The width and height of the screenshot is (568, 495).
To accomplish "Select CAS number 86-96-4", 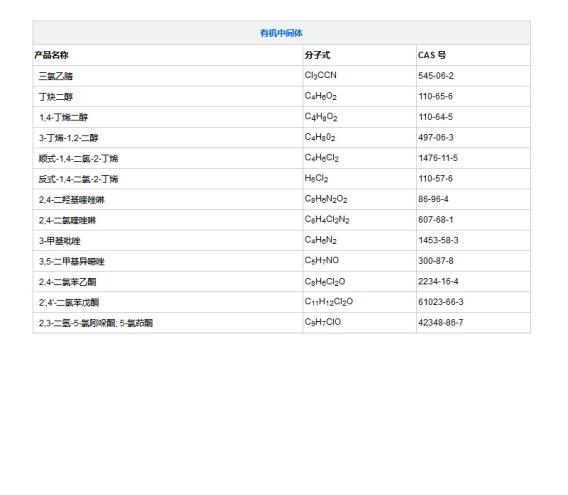I will (433, 200).
